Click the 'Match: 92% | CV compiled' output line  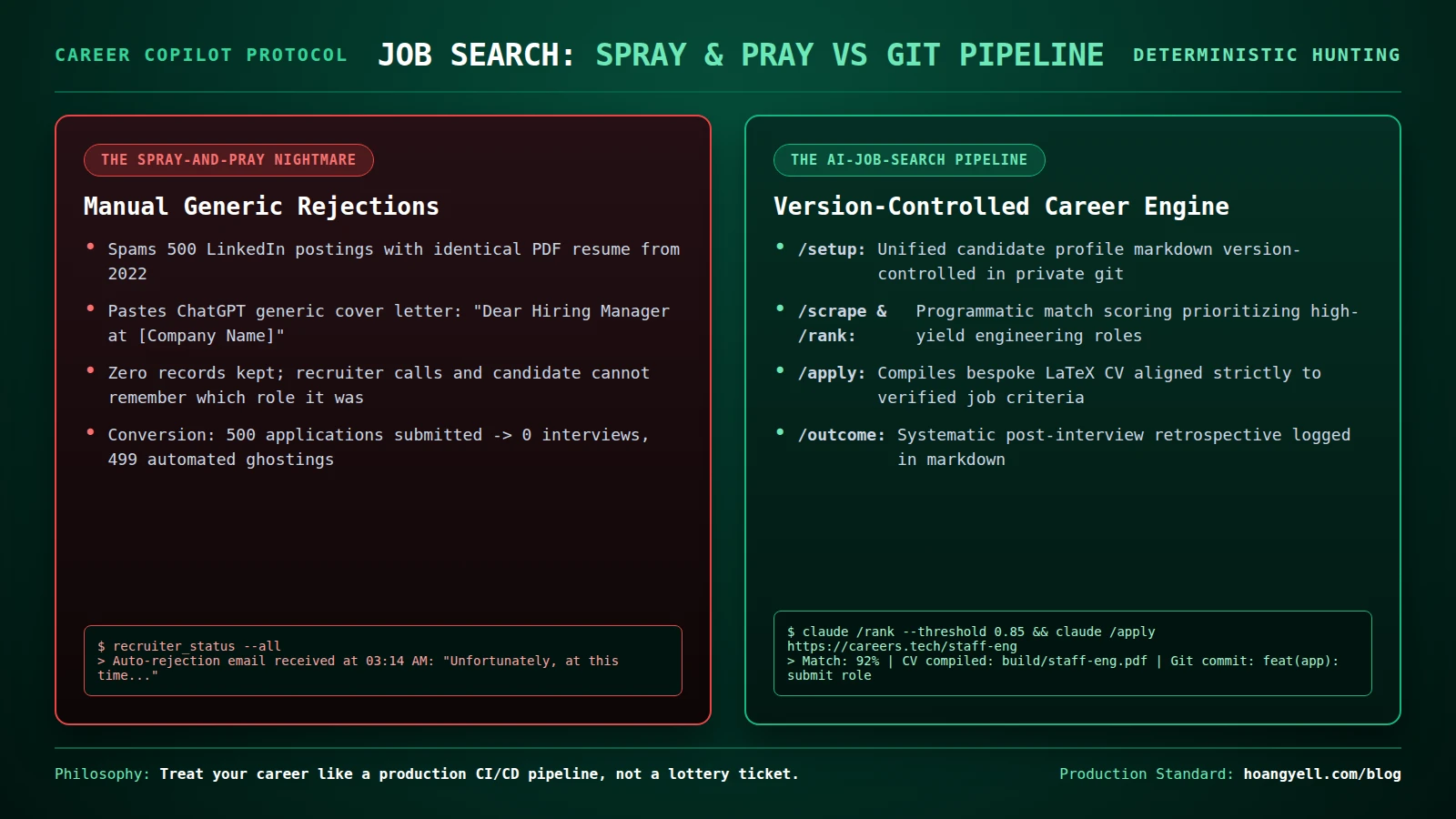[x=1063, y=668]
